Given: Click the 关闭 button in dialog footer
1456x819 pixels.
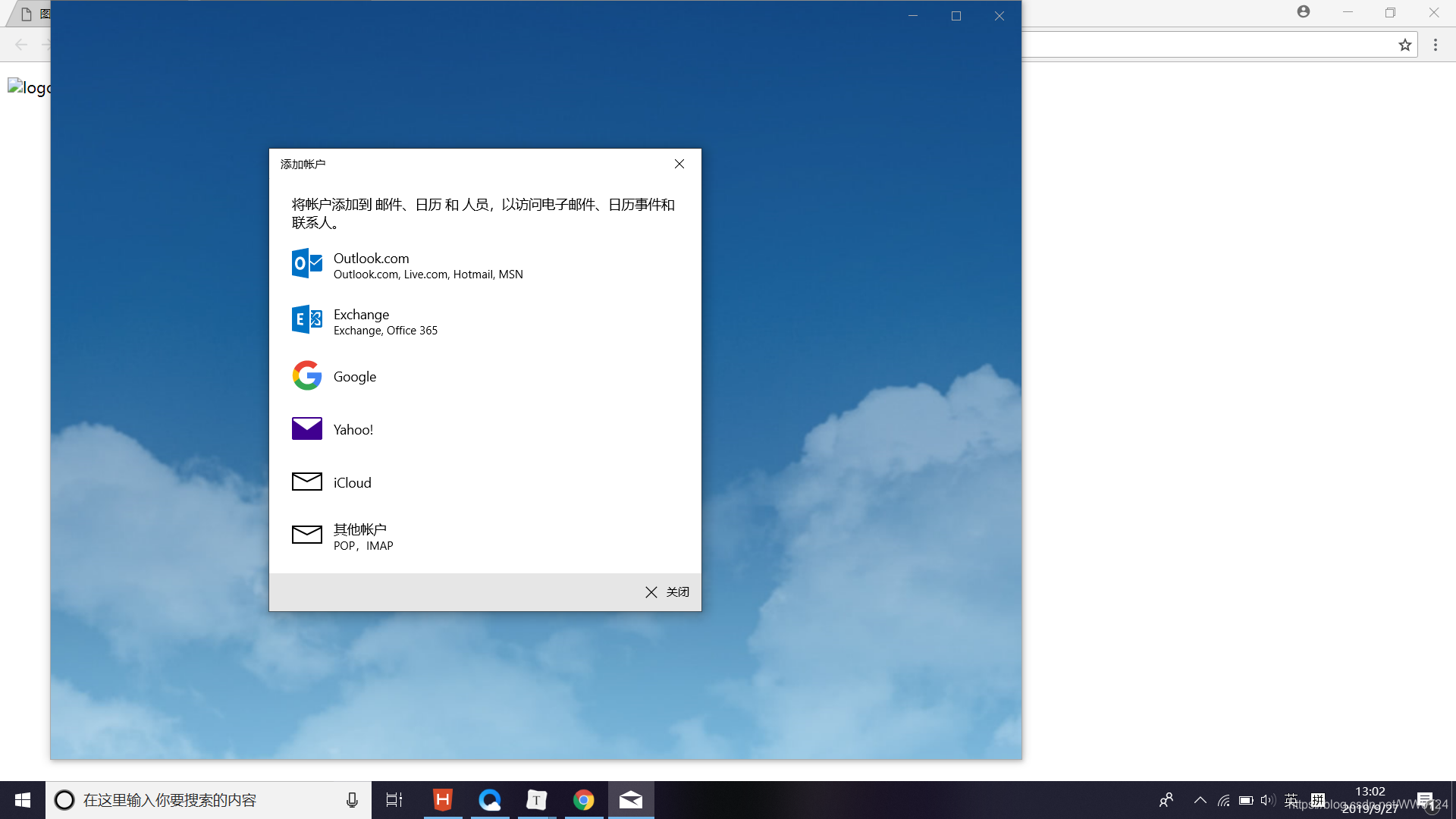Looking at the screenshot, I should click(x=667, y=592).
